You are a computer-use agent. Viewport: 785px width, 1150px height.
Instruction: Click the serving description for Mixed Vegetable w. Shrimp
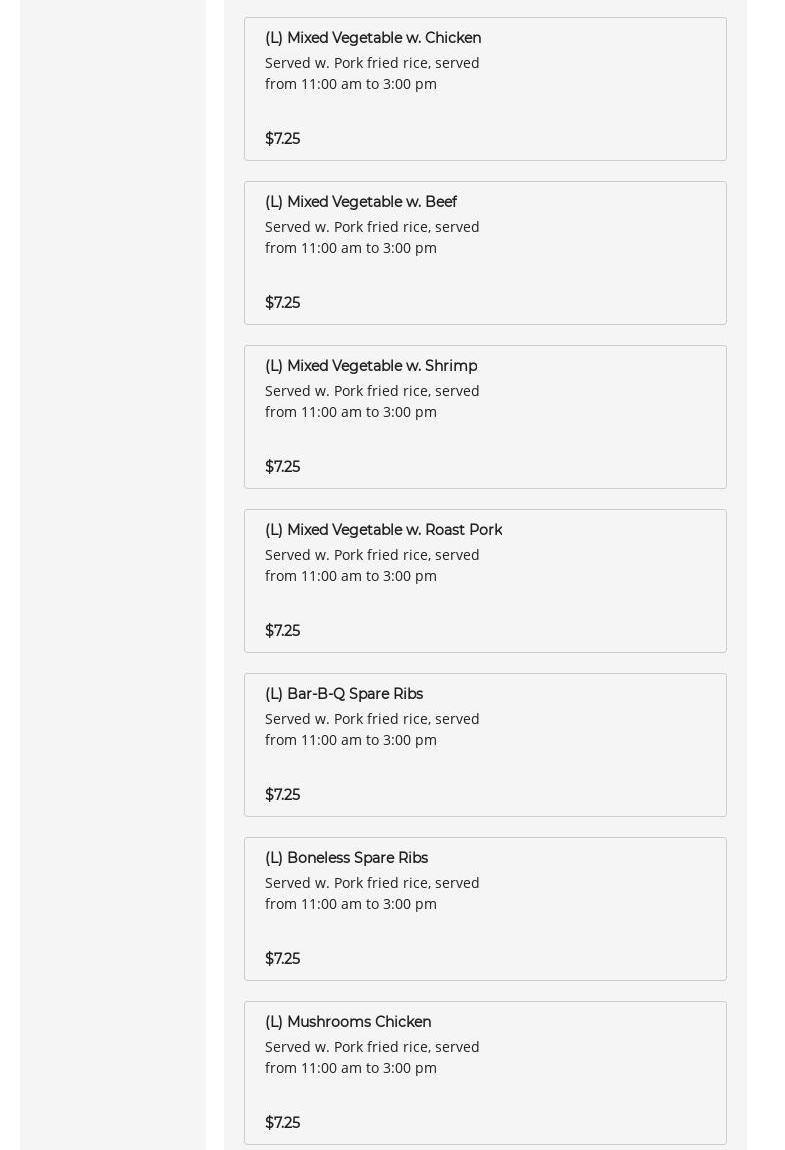pos(372,401)
